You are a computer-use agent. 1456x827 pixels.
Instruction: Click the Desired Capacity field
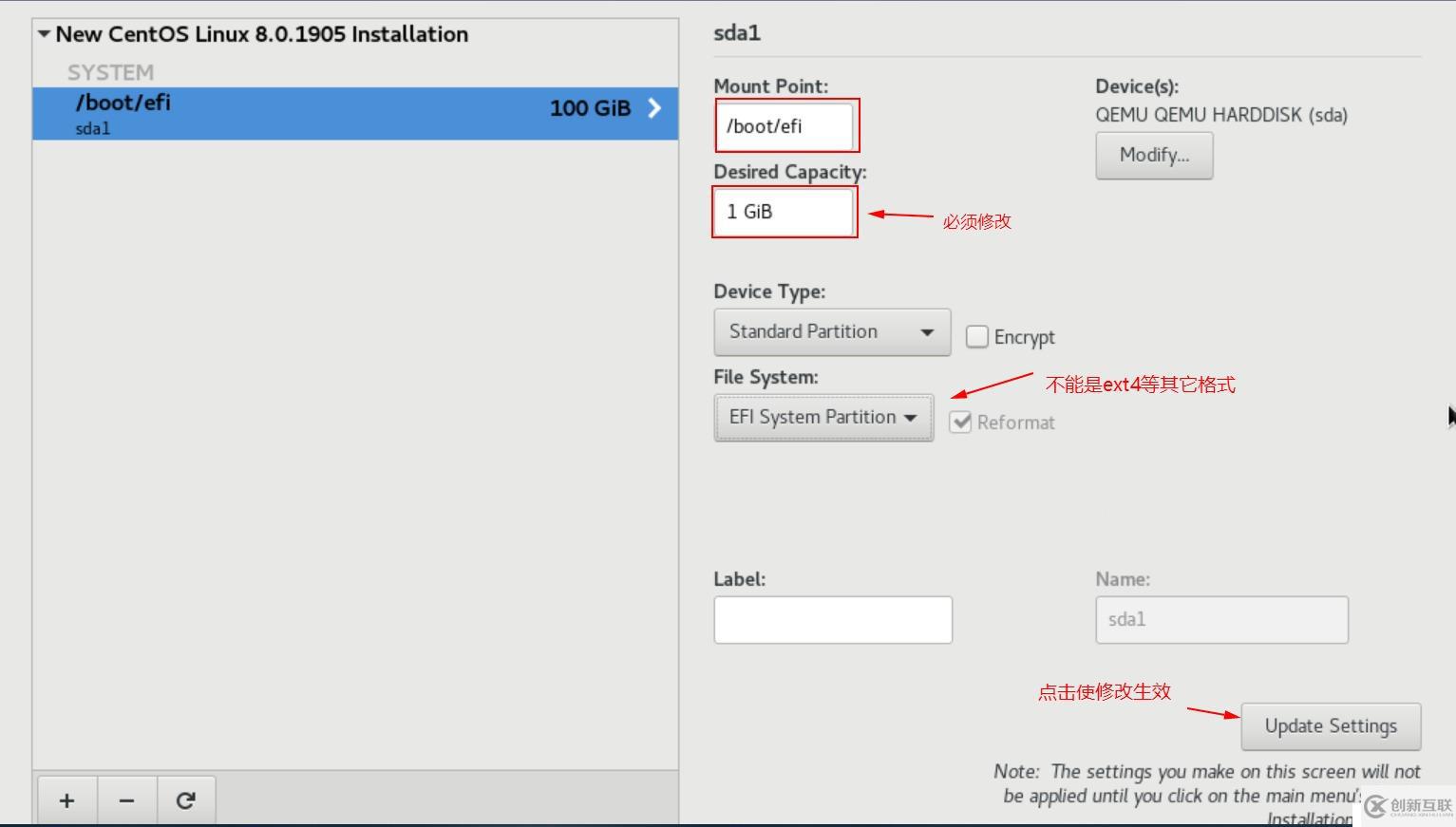[x=785, y=212]
